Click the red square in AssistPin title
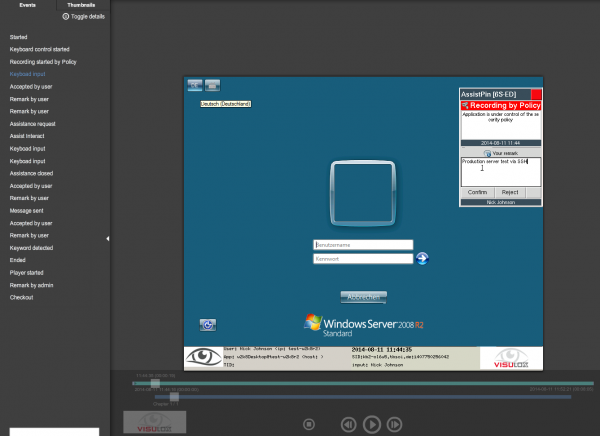Viewport: 600px width, 436px height. coord(536,94)
